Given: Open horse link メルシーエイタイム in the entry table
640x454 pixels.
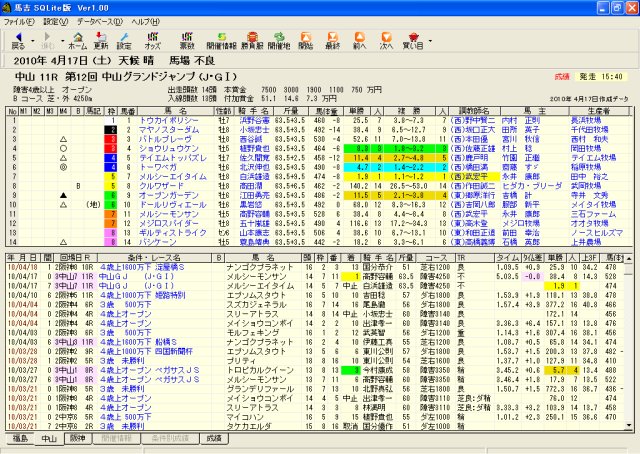Looking at the screenshot, I should coord(173,177).
